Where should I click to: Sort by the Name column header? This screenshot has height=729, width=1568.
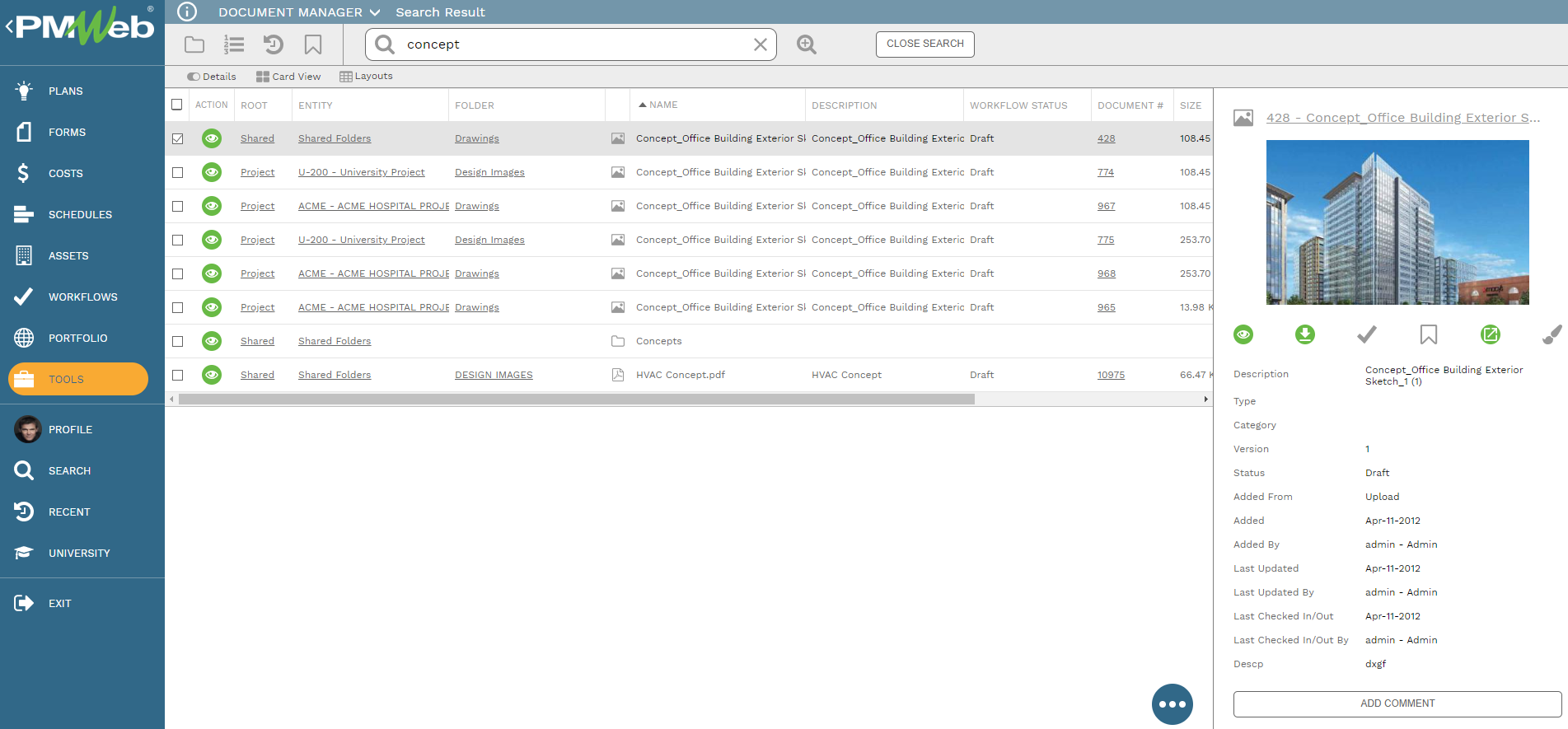(x=663, y=105)
